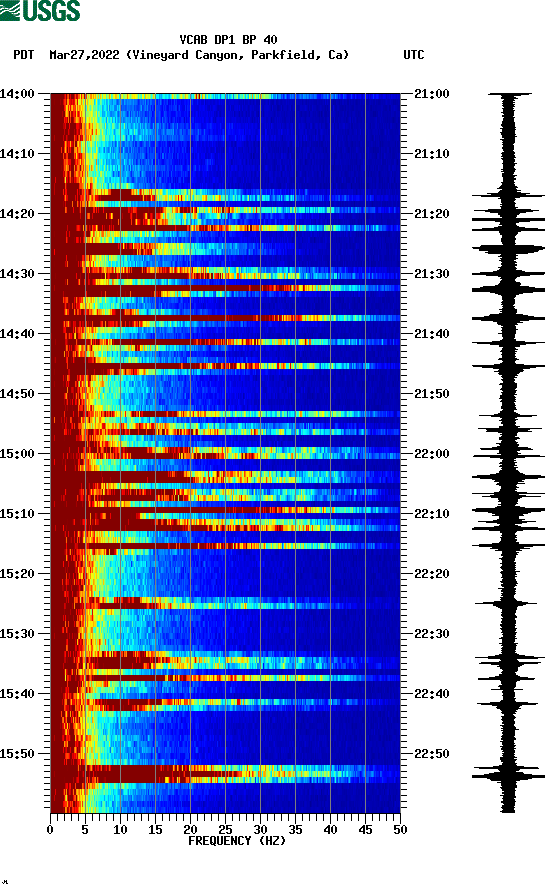Click the 15:50 PDT time label
The height and width of the screenshot is (893, 552).
click(17, 753)
